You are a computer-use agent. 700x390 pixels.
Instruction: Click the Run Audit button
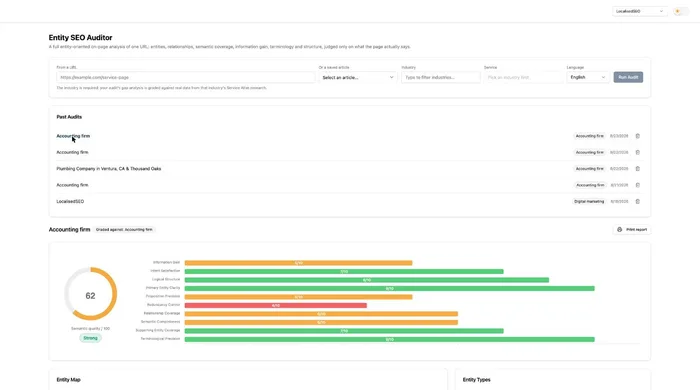tap(628, 77)
